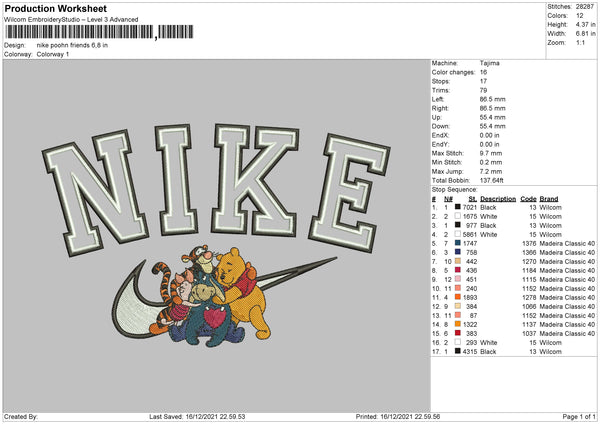Click the Min Stitch value '0.2 mm'

[x=491, y=162]
